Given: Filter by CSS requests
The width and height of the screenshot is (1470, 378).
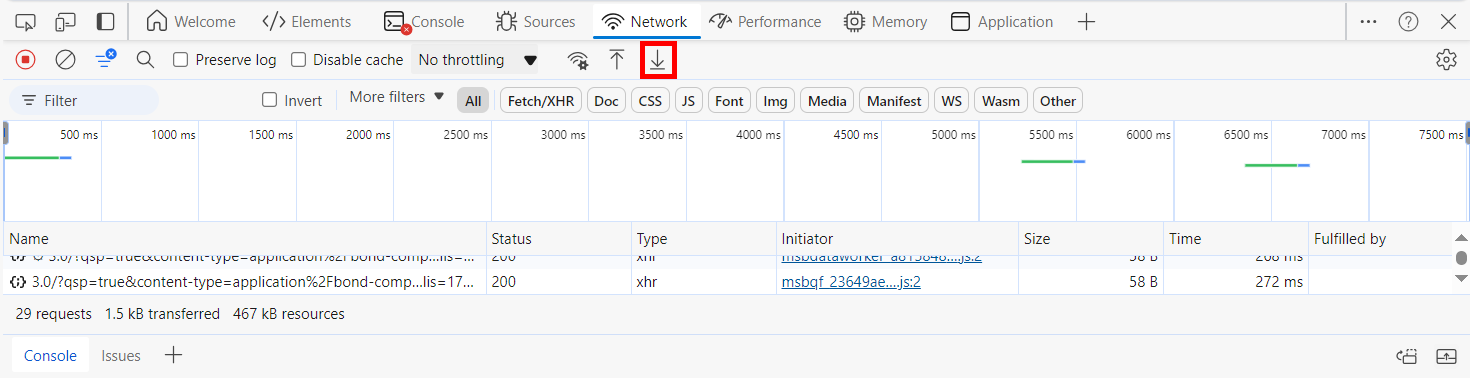Looking at the screenshot, I should point(650,100).
